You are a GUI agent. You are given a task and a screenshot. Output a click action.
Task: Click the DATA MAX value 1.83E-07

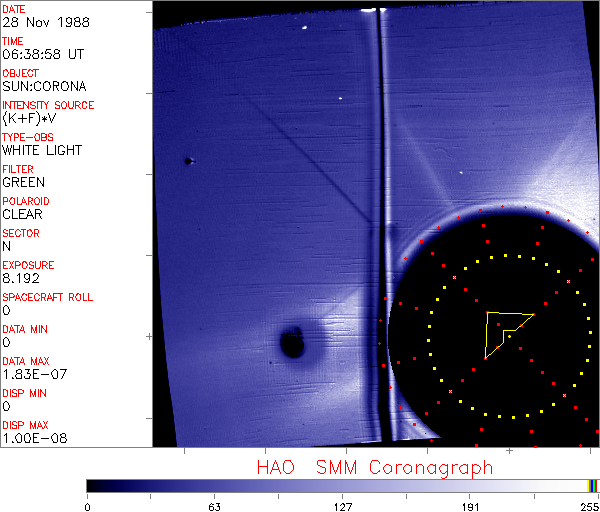tap(32, 374)
